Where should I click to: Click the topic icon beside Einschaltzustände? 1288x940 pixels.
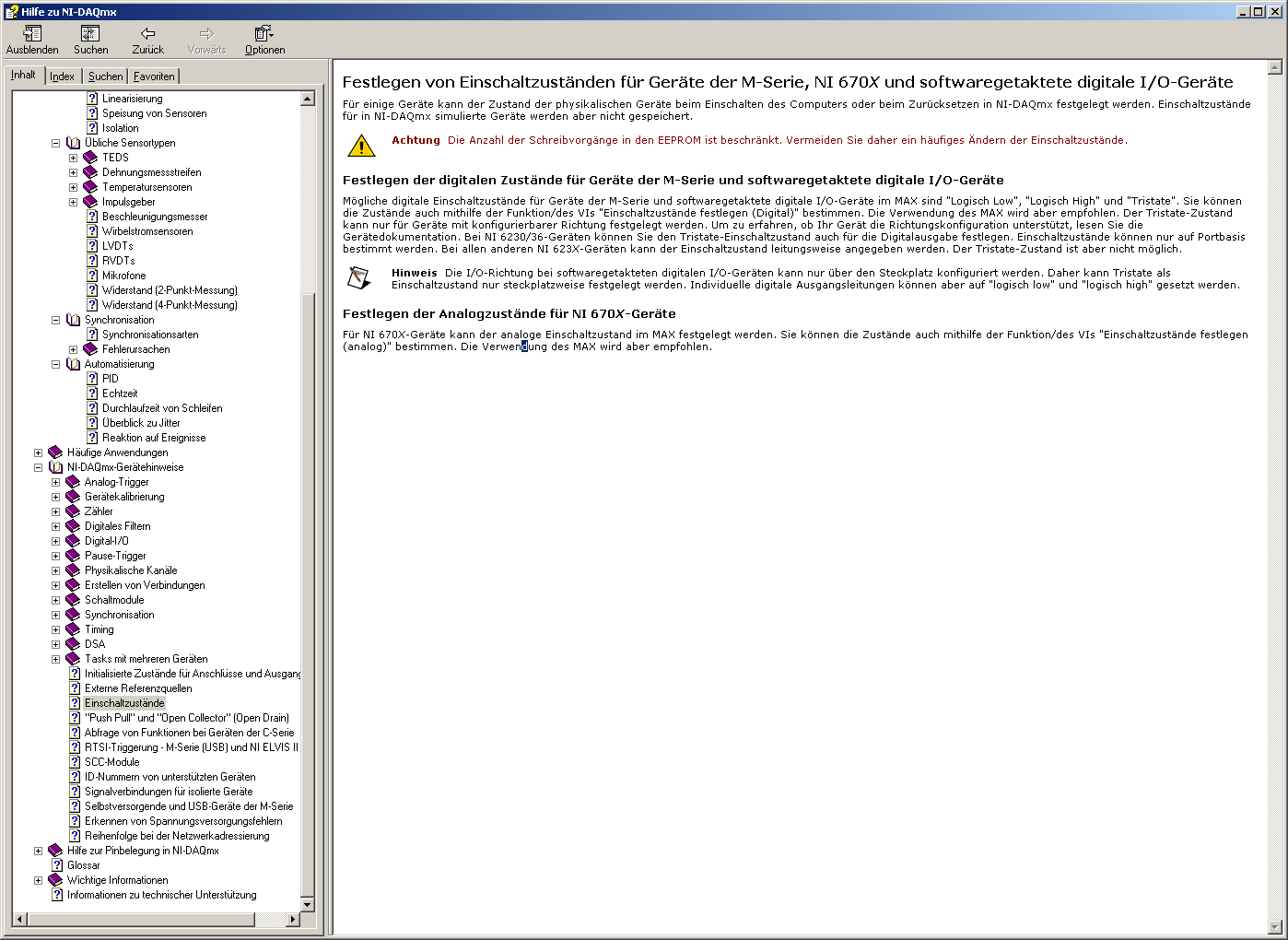coord(75,703)
